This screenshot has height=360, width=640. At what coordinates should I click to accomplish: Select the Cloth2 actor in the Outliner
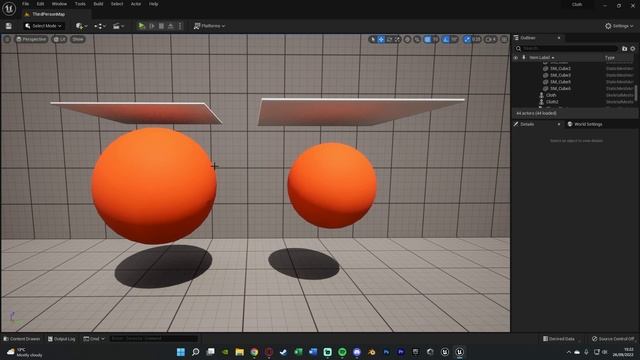point(552,102)
